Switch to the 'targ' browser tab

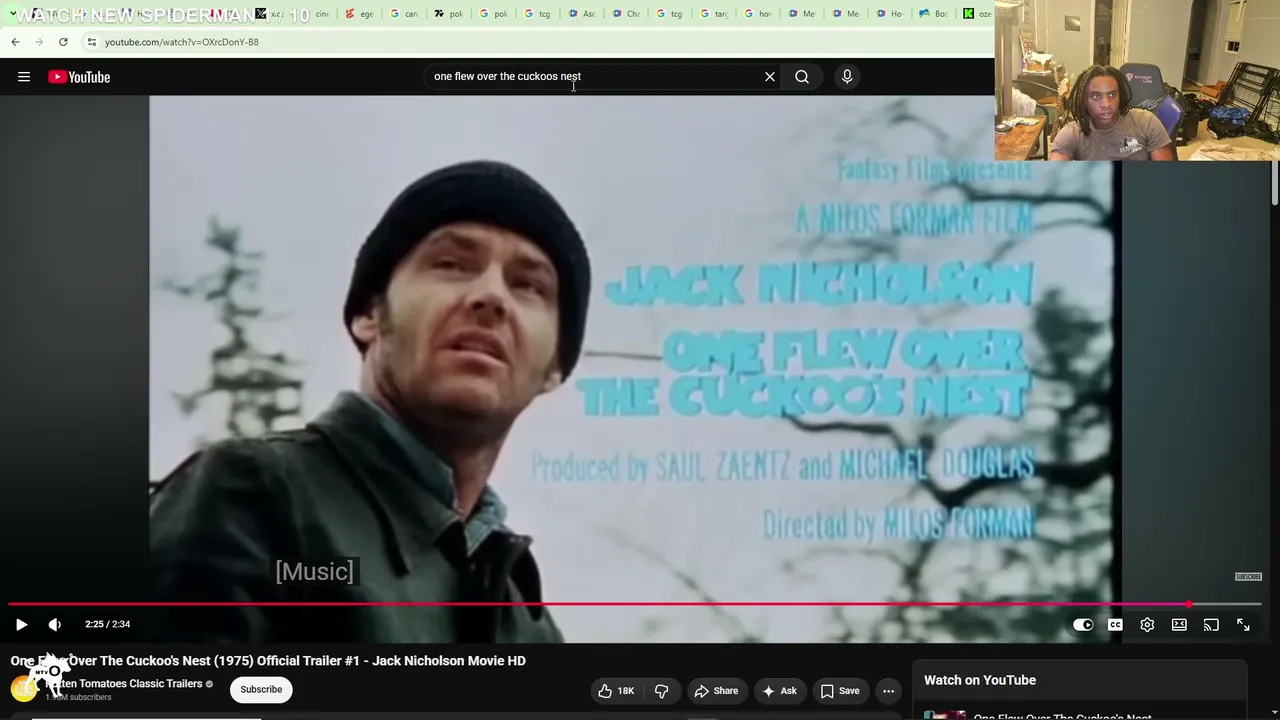click(x=715, y=14)
